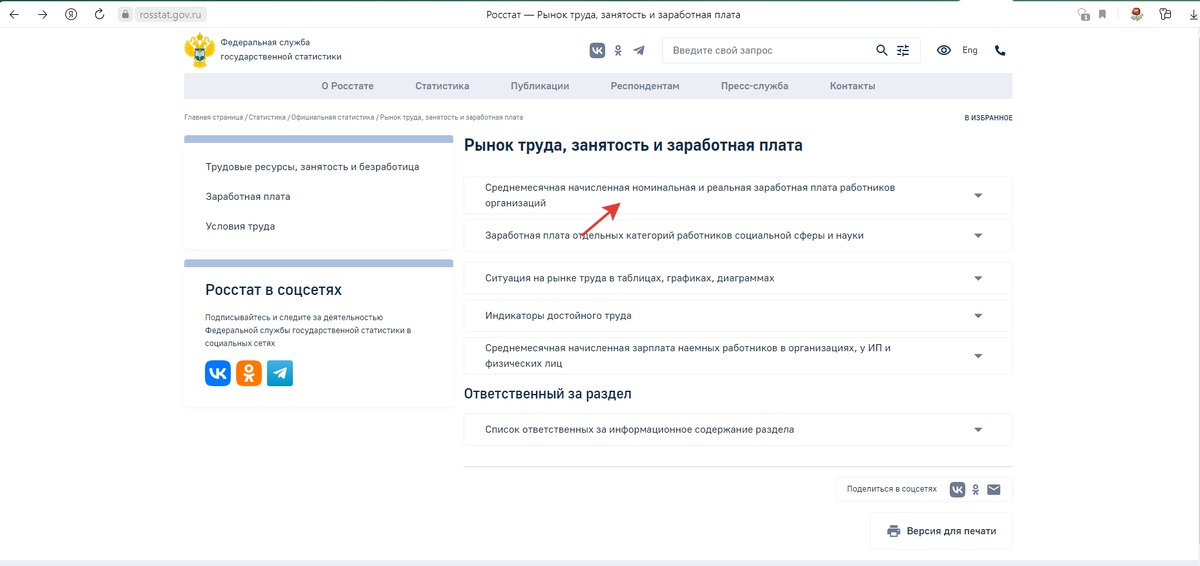Open the Telegram icon in the header
Screen dimensions: 1200x566
pos(638,50)
